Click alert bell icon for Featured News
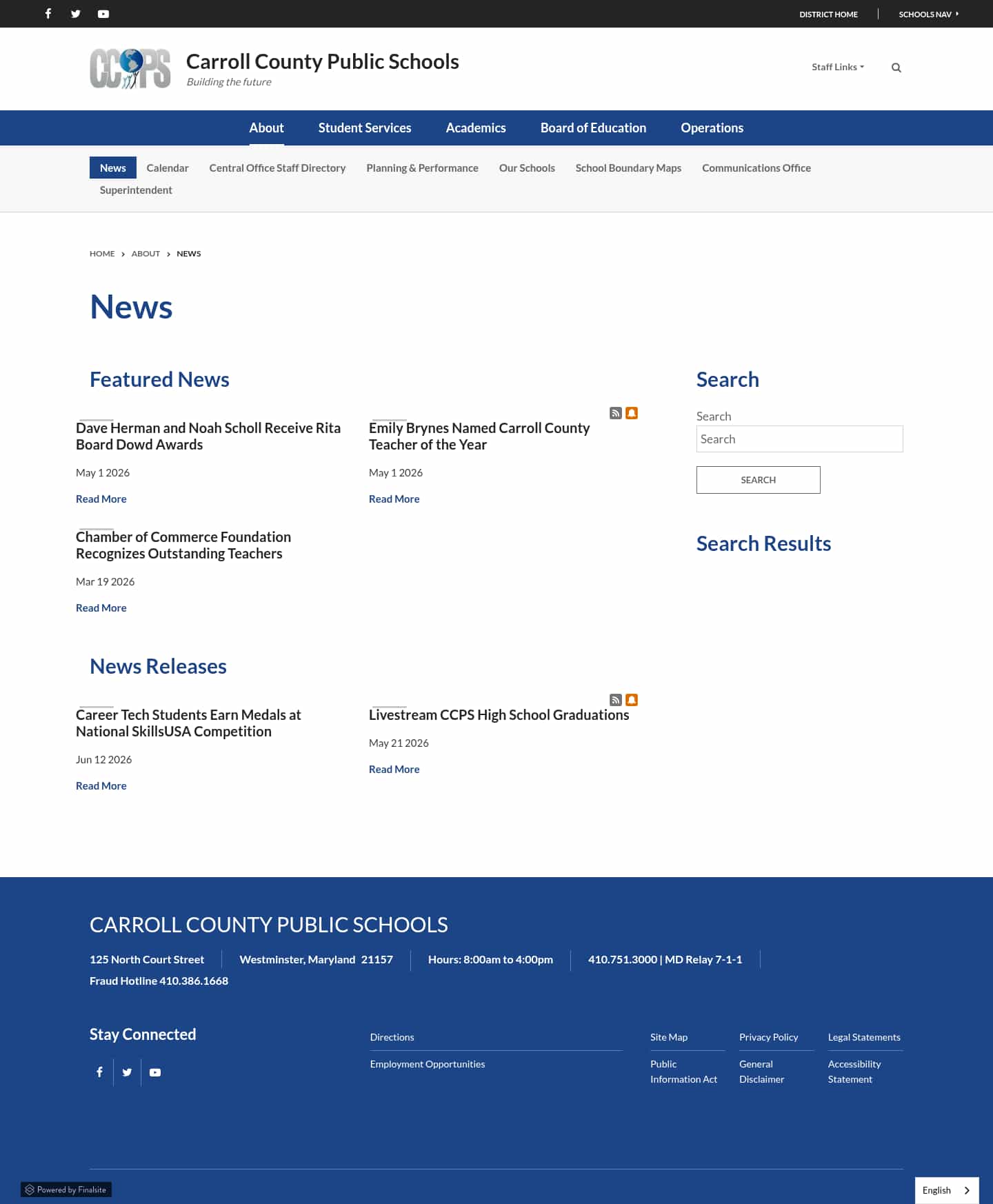Viewport: 993px width, 1204px height. pos(632,413)
